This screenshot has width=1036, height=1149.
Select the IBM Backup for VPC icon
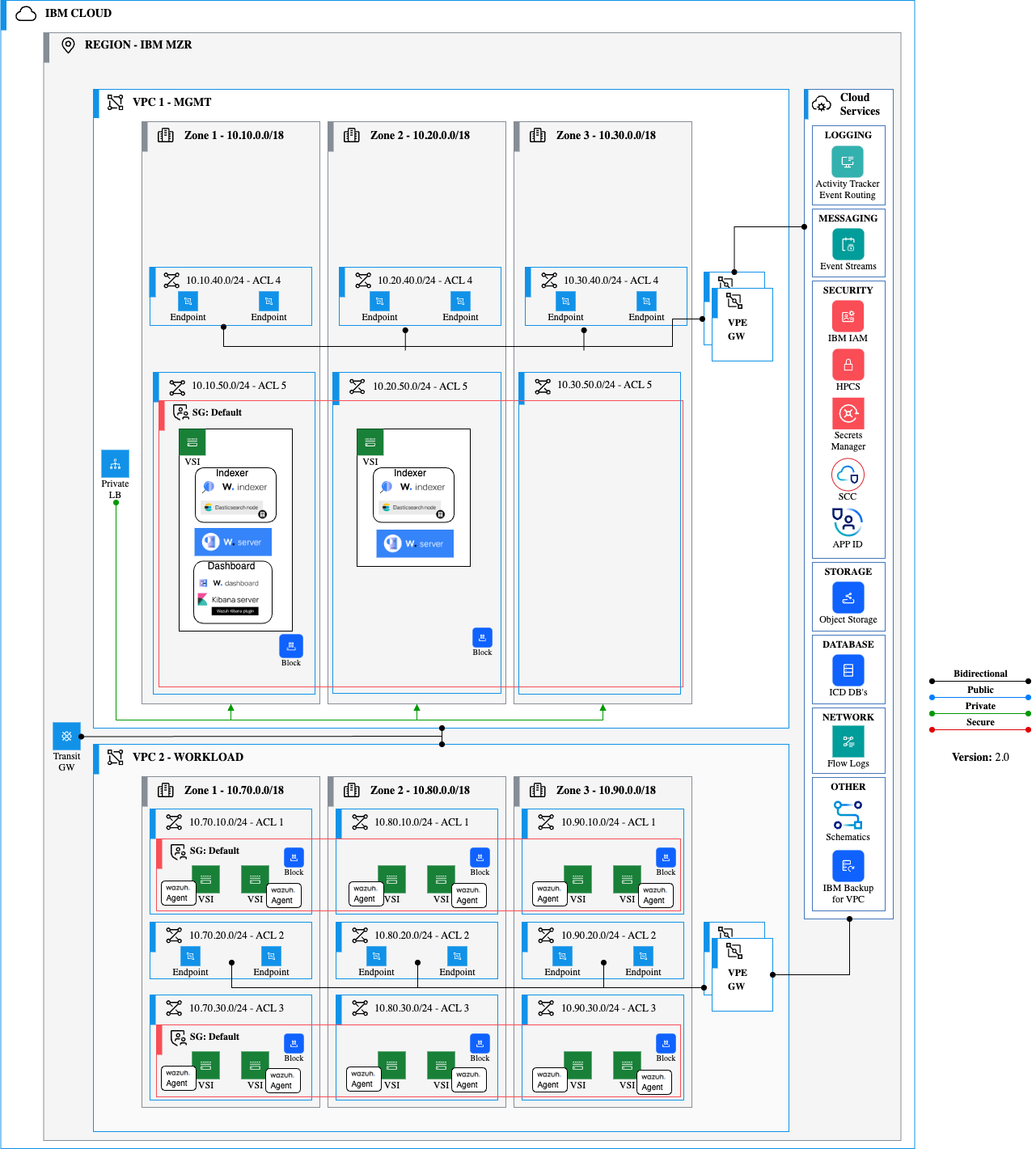point(848,865)
